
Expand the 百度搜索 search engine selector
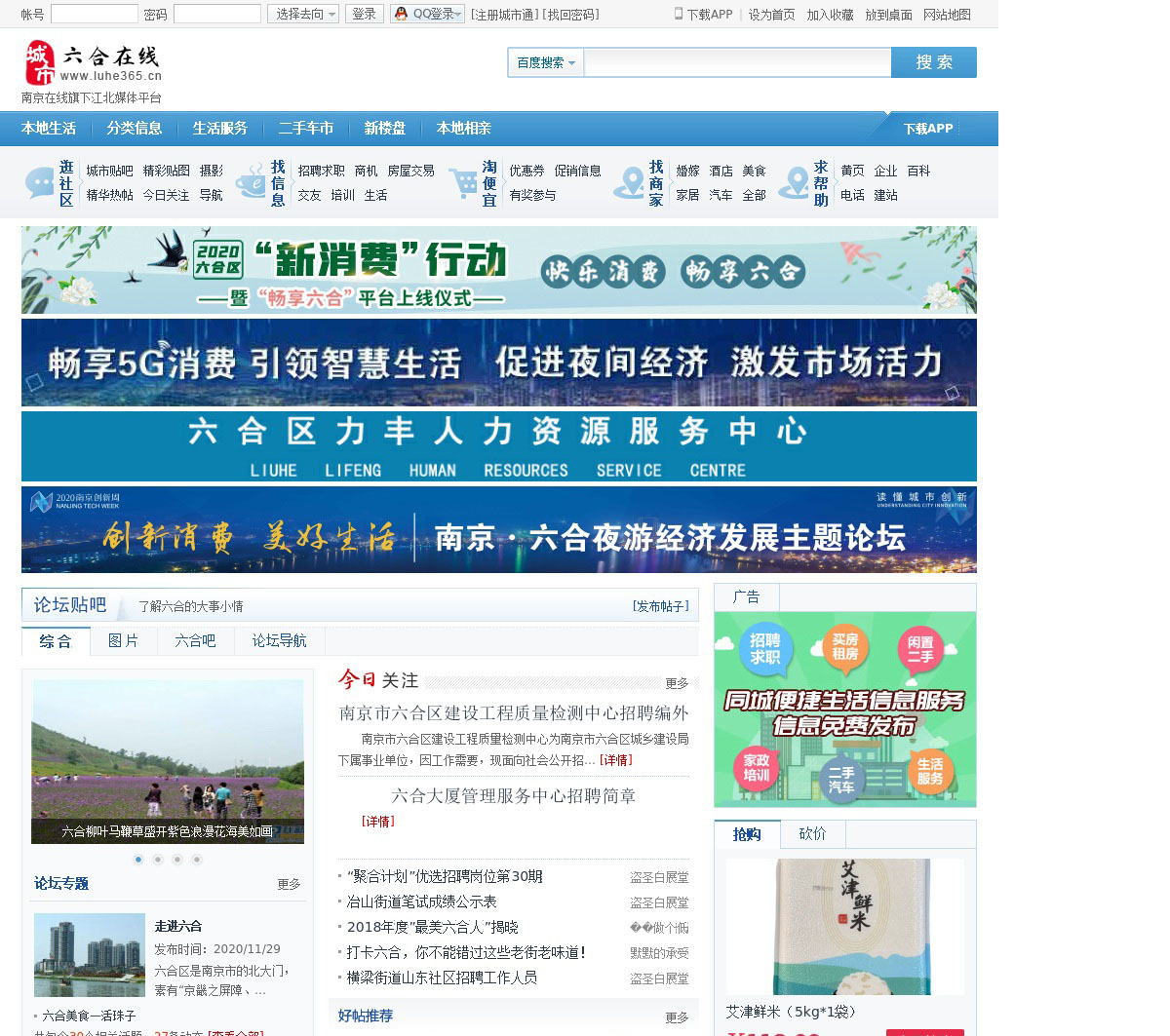point(545,62)
